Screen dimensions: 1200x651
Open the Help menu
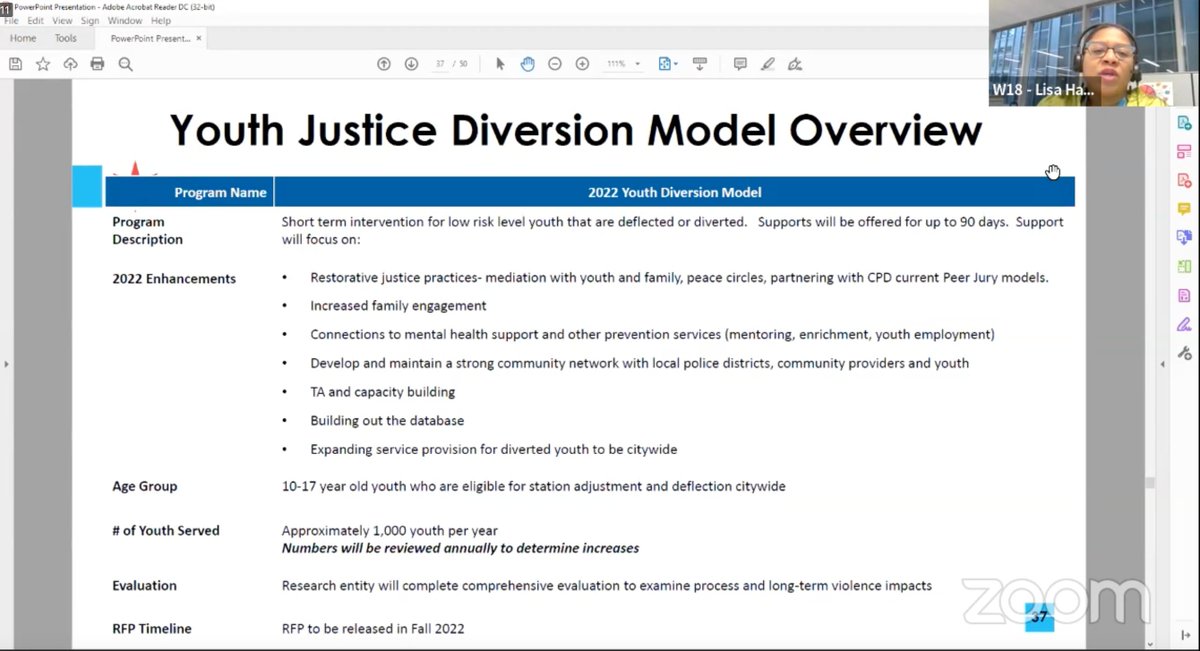point(160,21)
